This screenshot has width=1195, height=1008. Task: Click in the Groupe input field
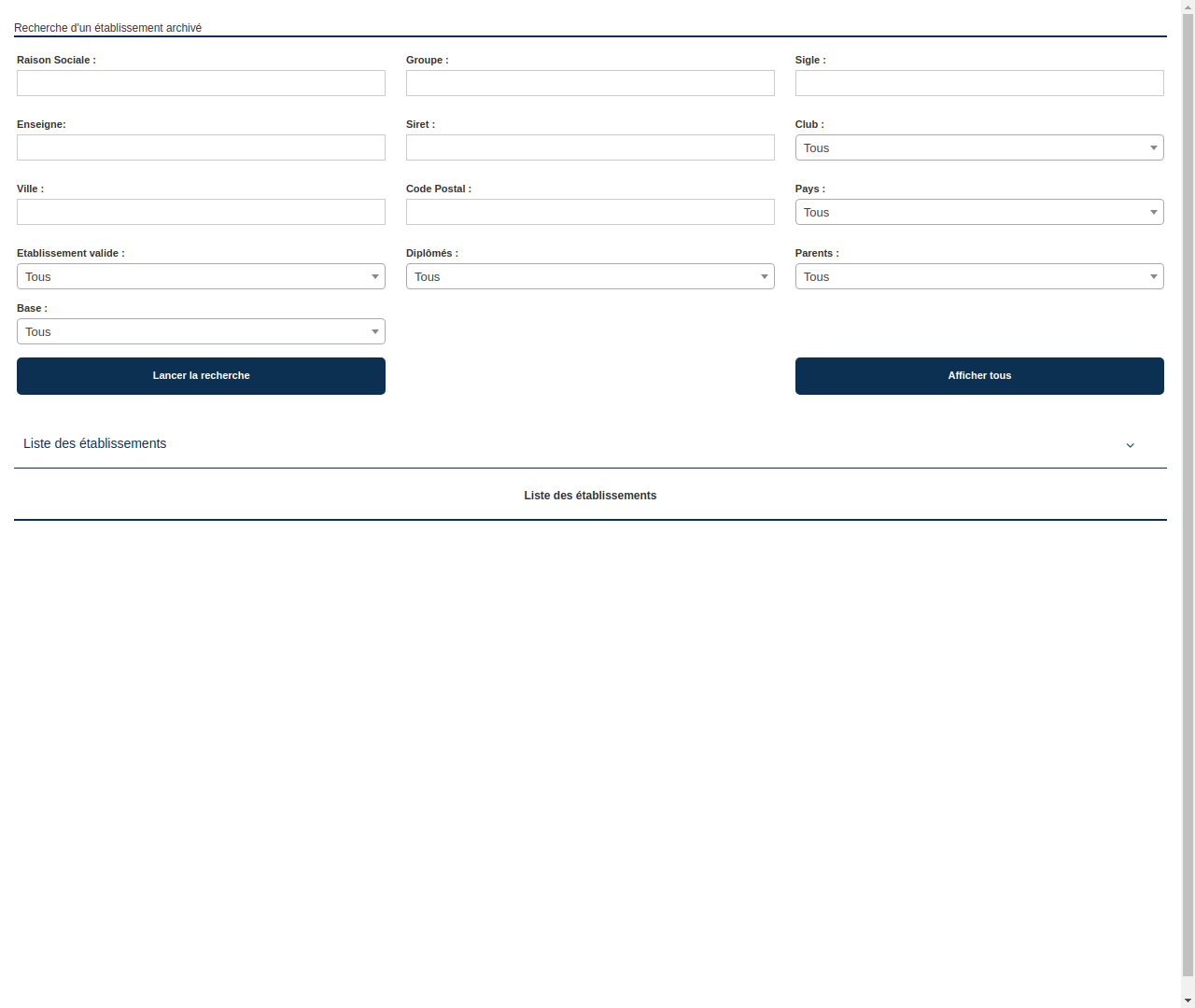pos(590,83)
